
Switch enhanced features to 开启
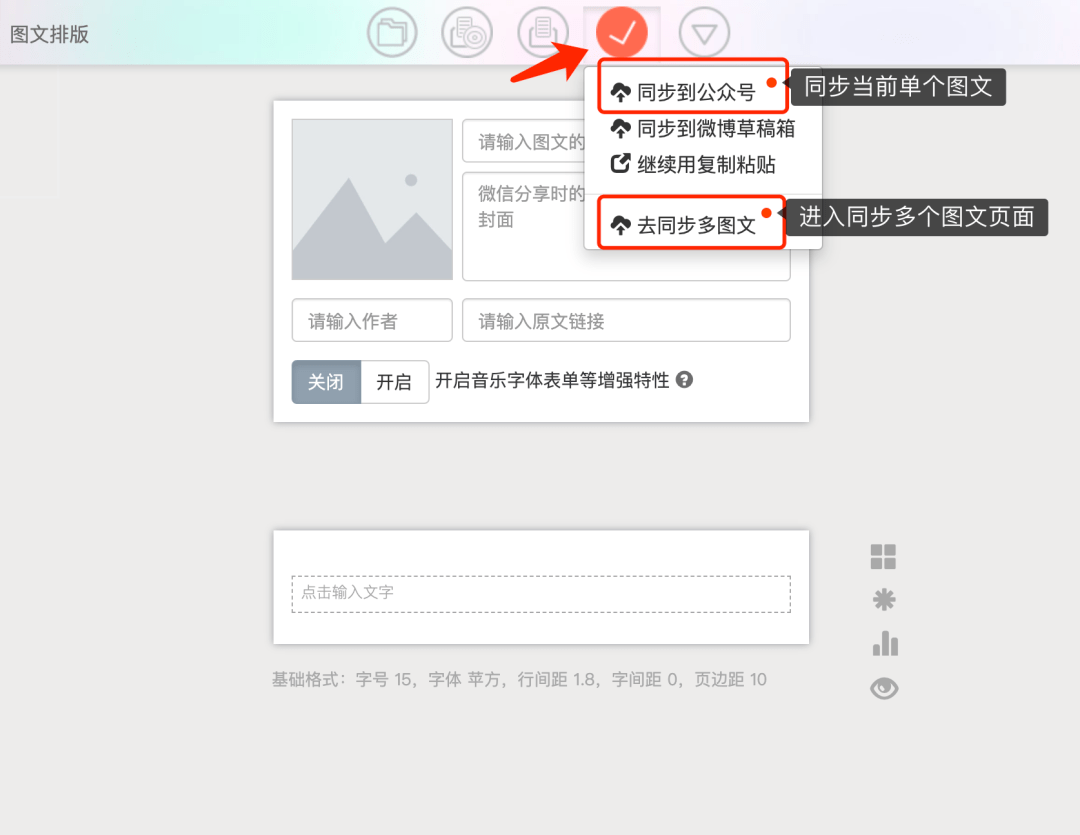395,381
